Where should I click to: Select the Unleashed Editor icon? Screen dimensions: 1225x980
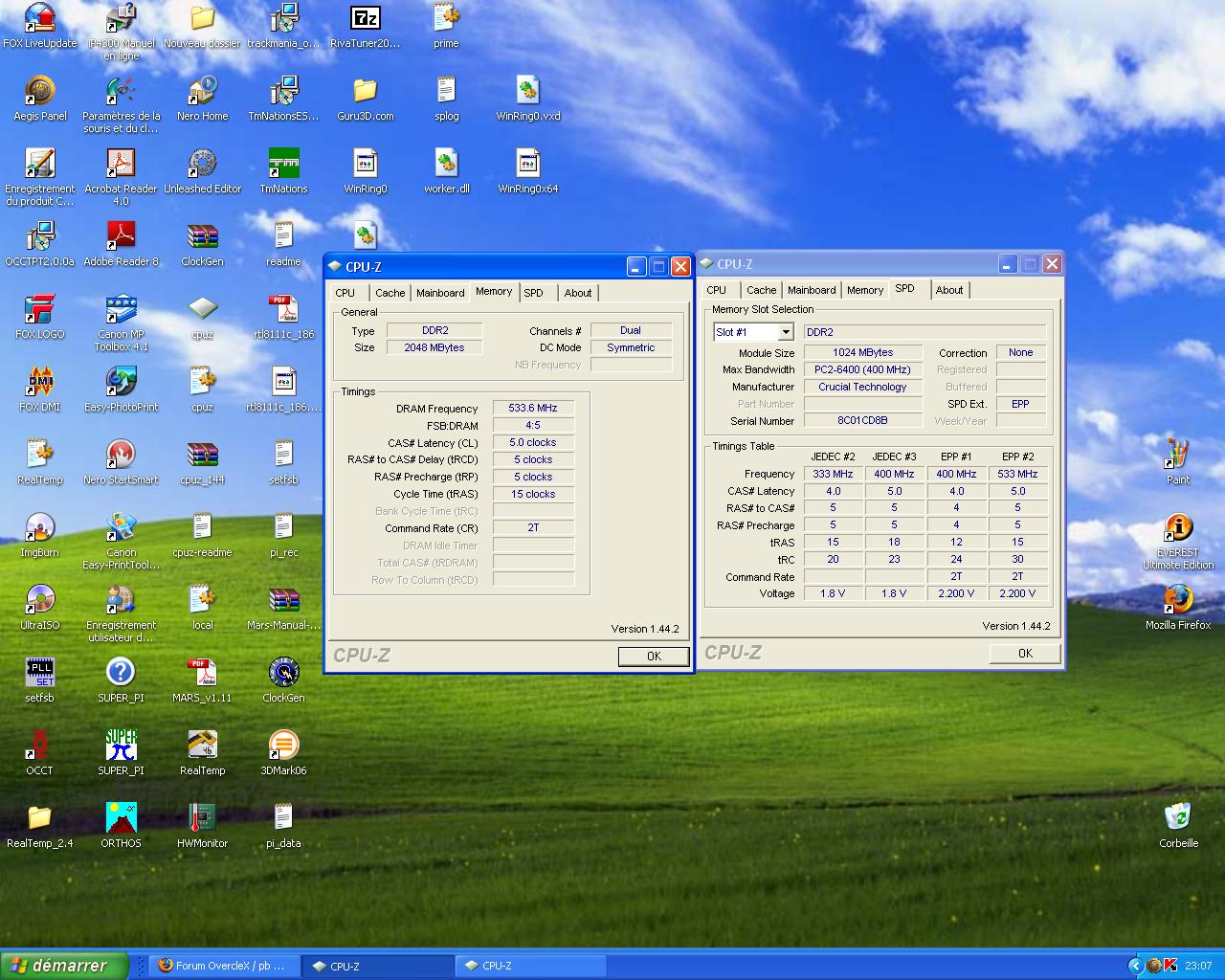pyautogui.click(x=202, y=170)
